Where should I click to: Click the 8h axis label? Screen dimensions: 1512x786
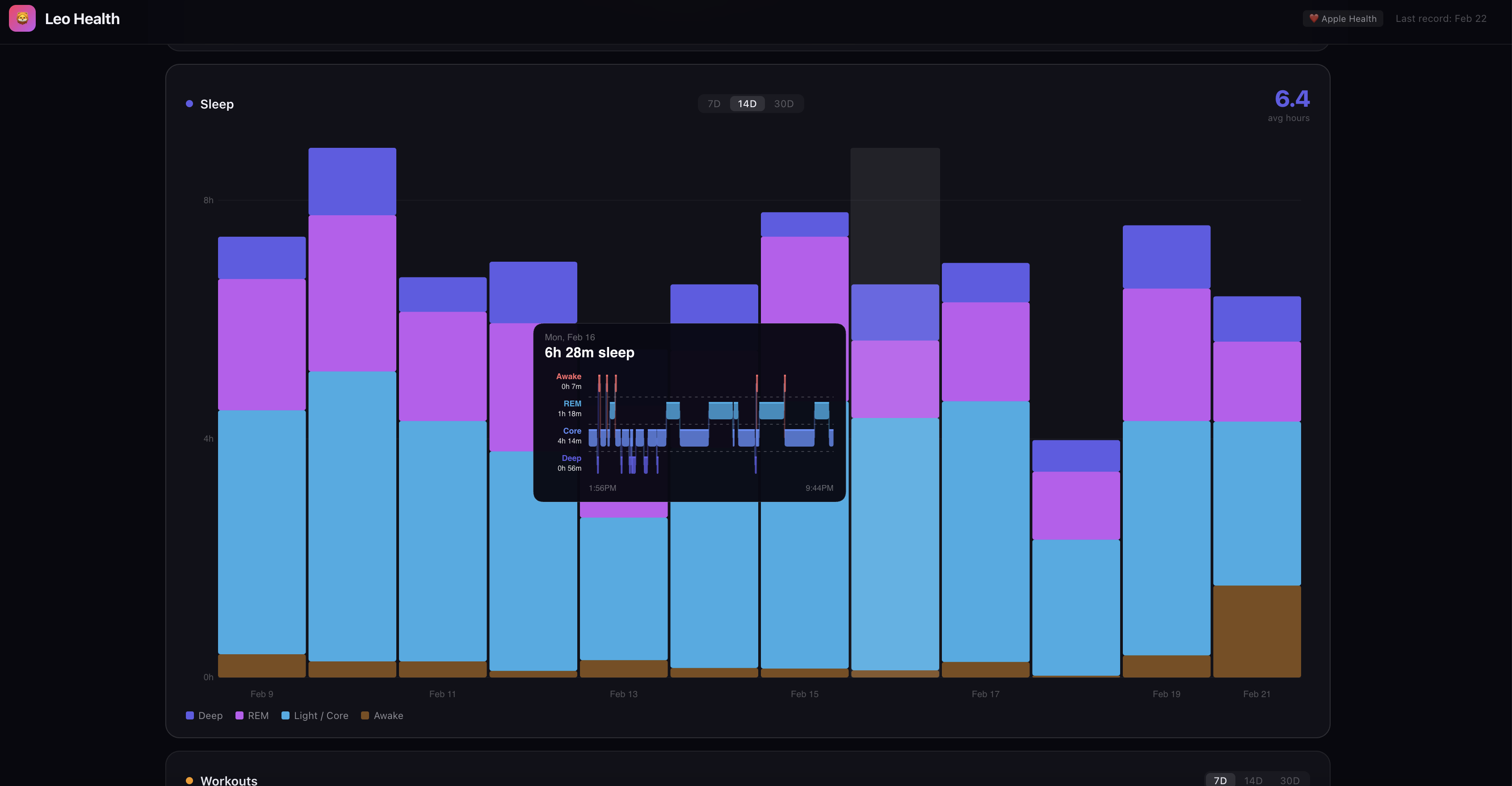pyautogui.click(x=208, y=200)
